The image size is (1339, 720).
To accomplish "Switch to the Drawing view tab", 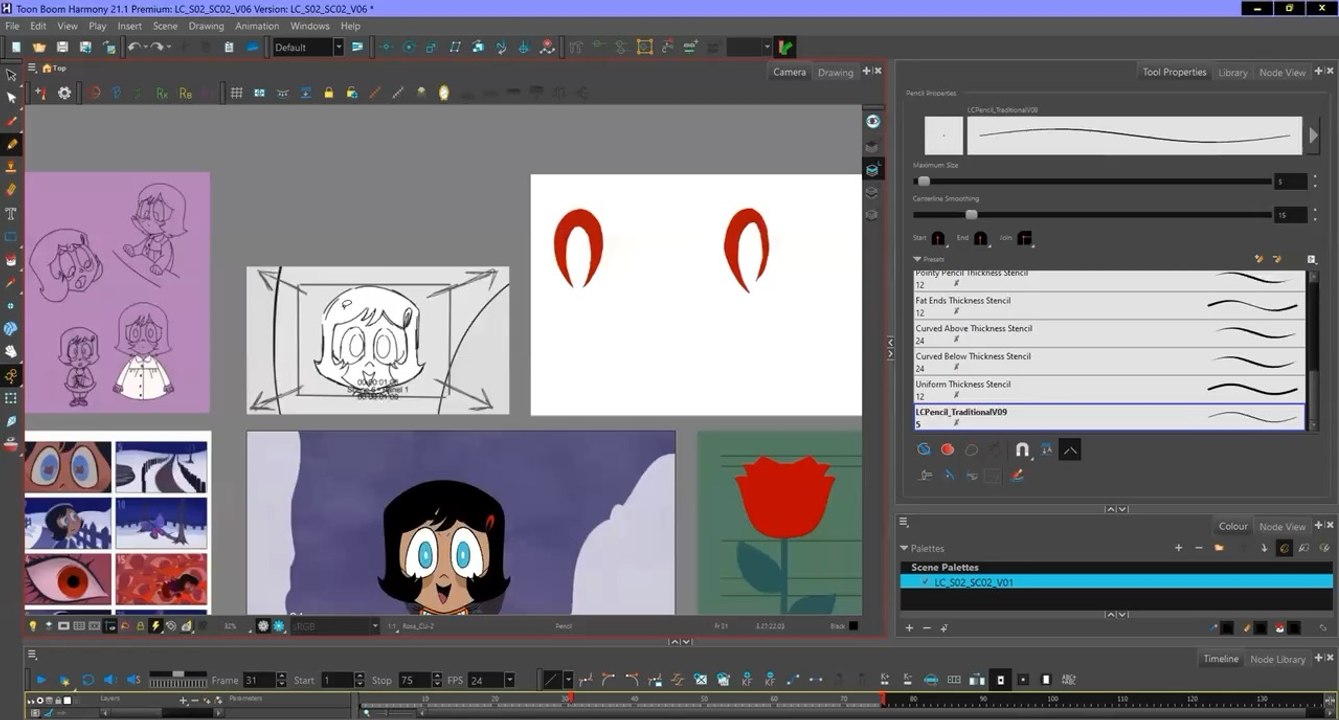I will click(835, 72).
